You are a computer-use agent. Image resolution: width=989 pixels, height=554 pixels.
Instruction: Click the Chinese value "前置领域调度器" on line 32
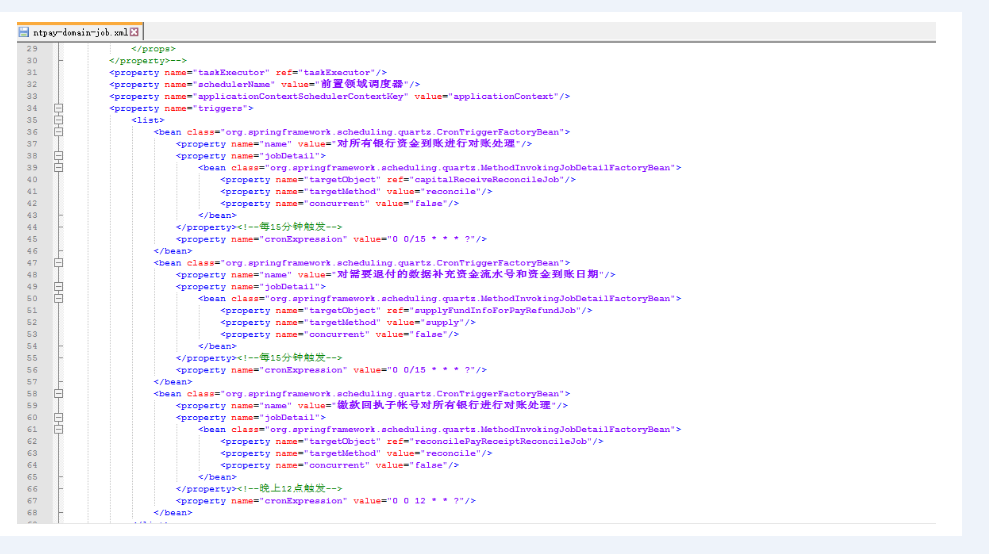pos(362,84)
